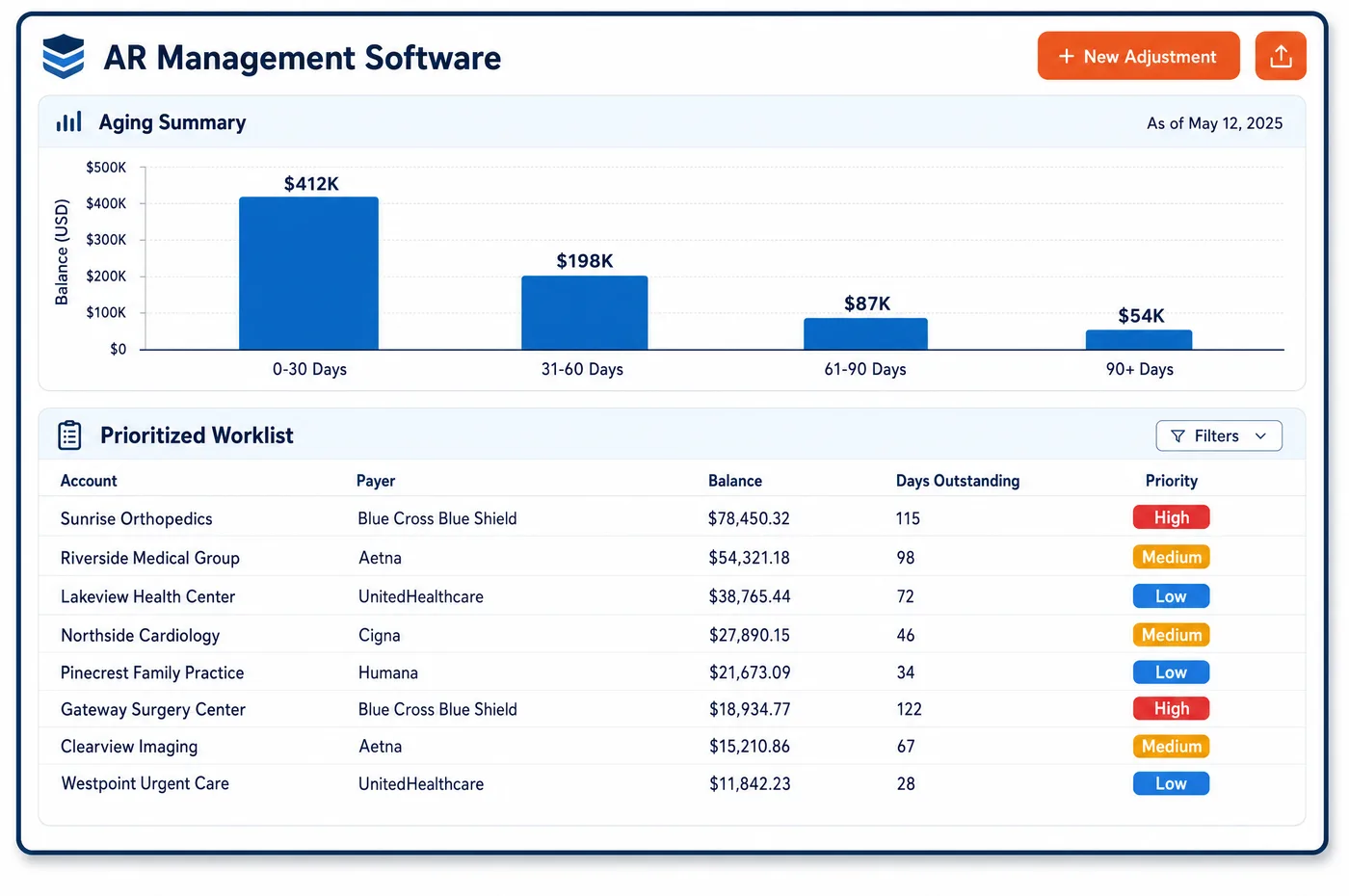Click the $412K bar value label
Viewport: 1349px width, 896px height.
point(311,184)
